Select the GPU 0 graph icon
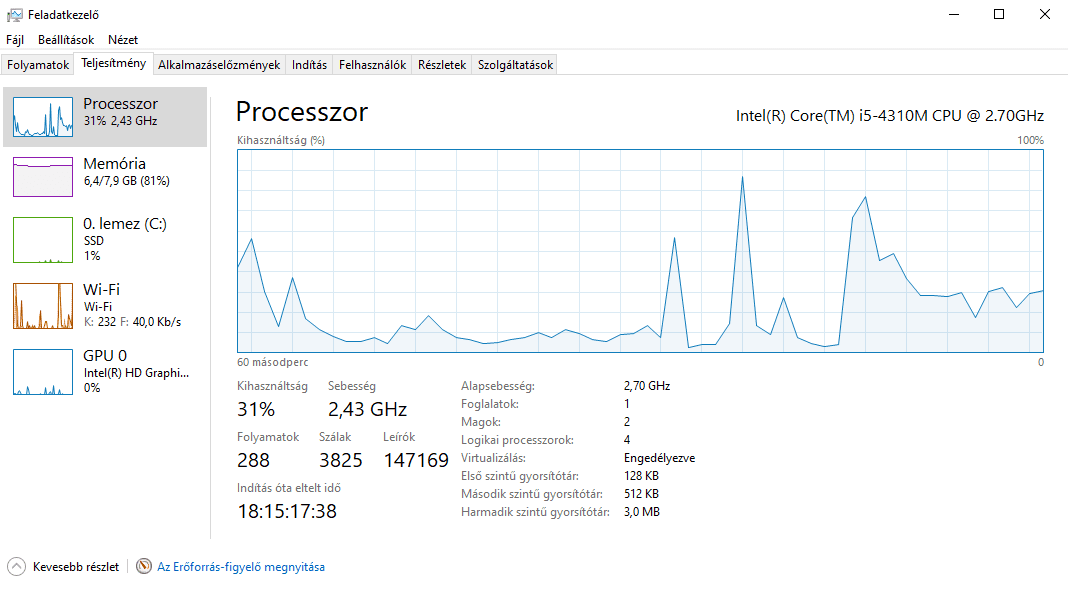Screen dimensions: 1068x591 coord(43,372)
